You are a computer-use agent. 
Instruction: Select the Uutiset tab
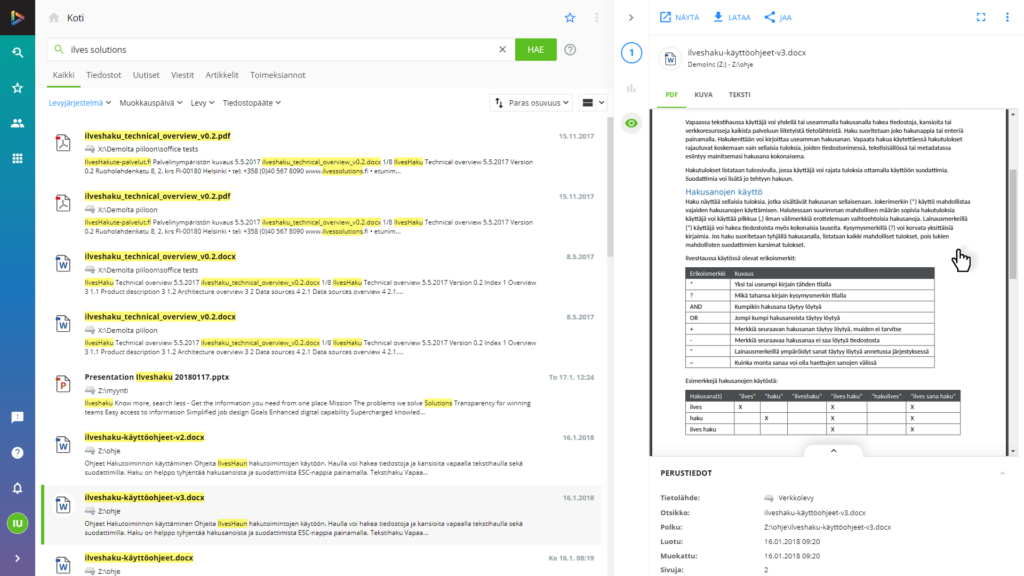[x=146, y=75]
